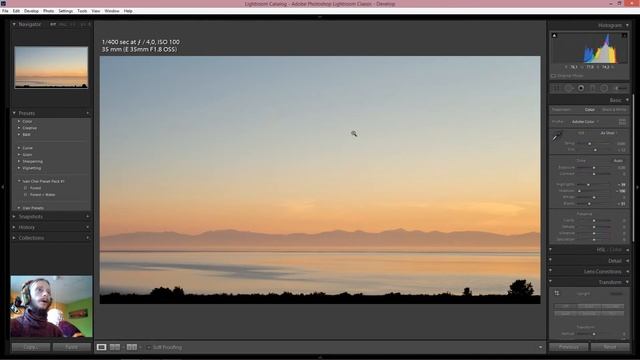
Task: Toggle the HSL / Color panel switch
Action: pyautogui.click(x=551, y=250)
